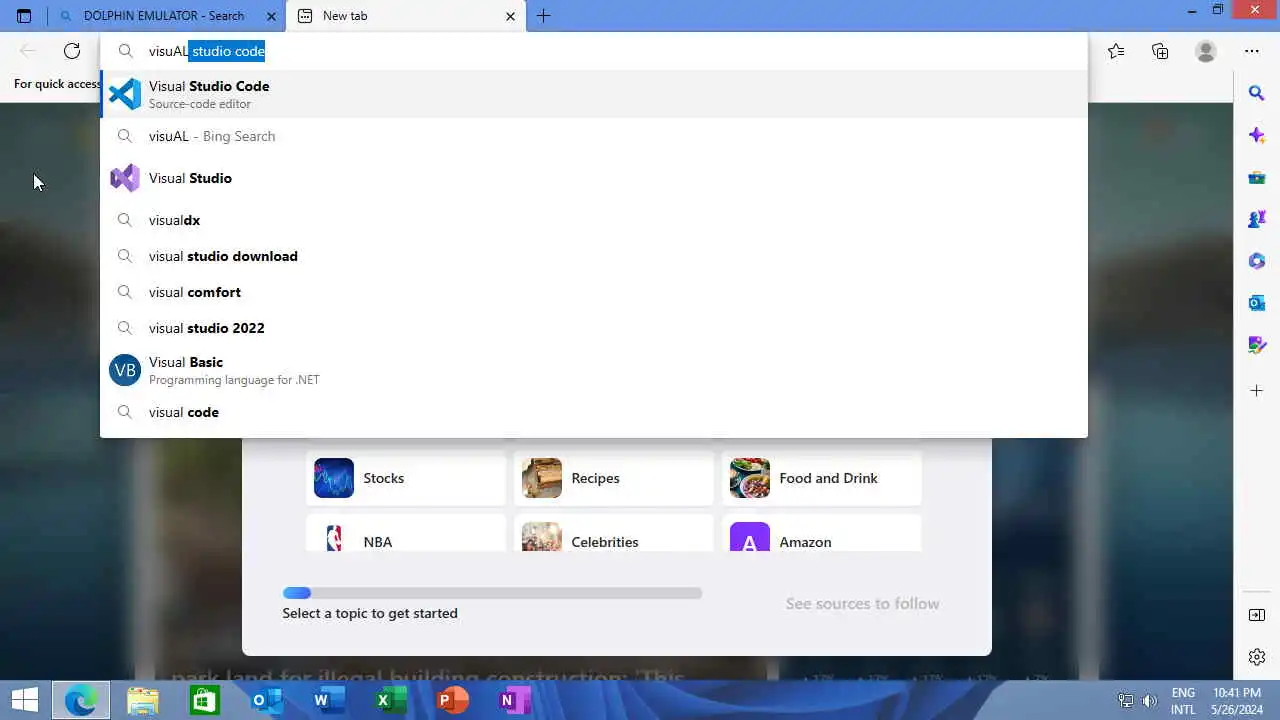Screen dimensions: 1280x720
Task: Select the visual code suggestion
Action: (594, 412)
